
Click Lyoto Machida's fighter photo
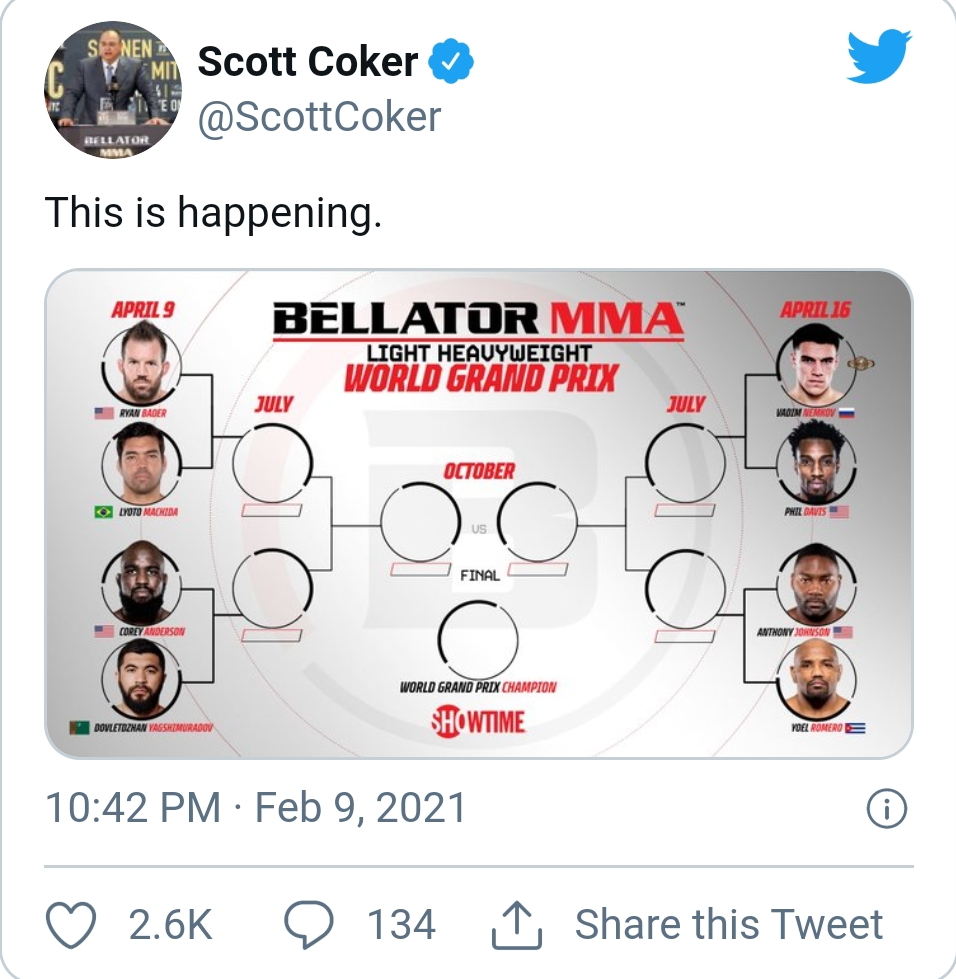(x=142, y=463)
